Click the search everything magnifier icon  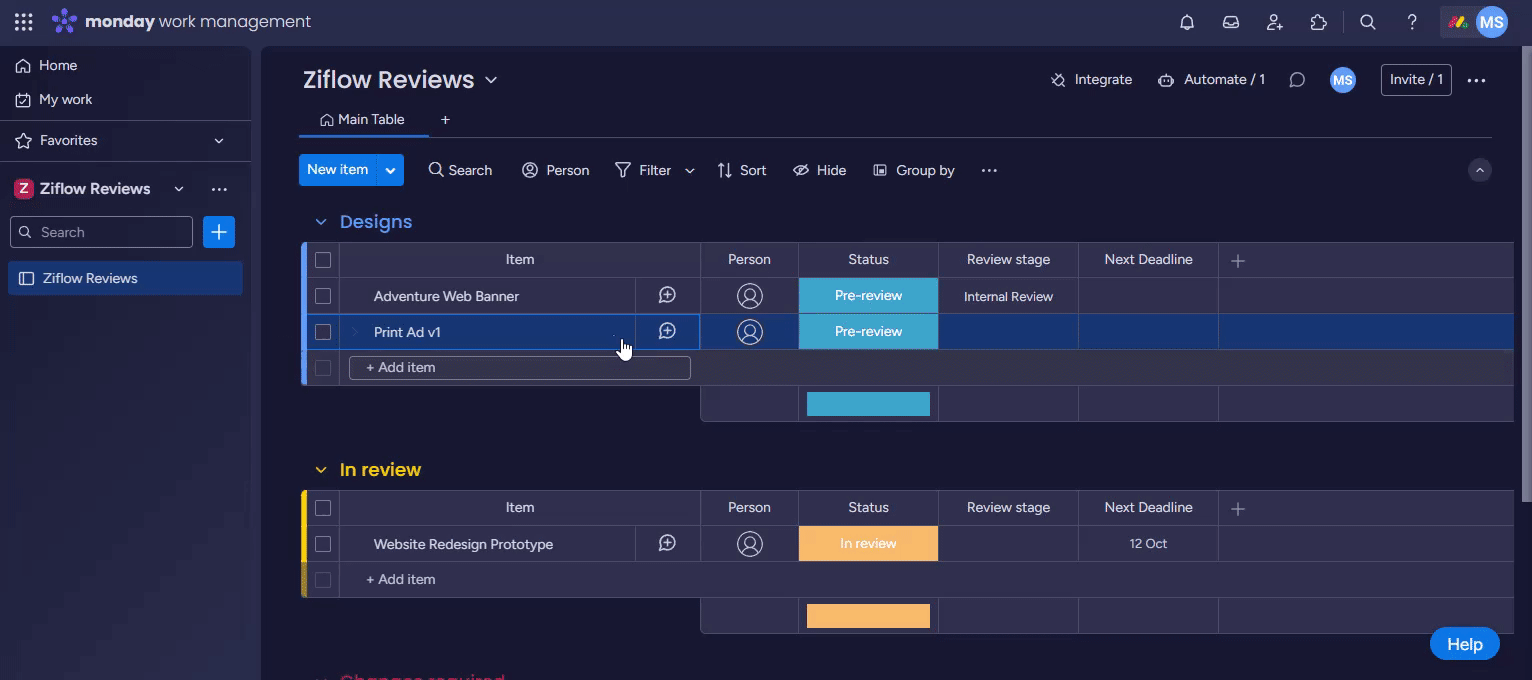pyautogui.click(x=1368, y=22)
